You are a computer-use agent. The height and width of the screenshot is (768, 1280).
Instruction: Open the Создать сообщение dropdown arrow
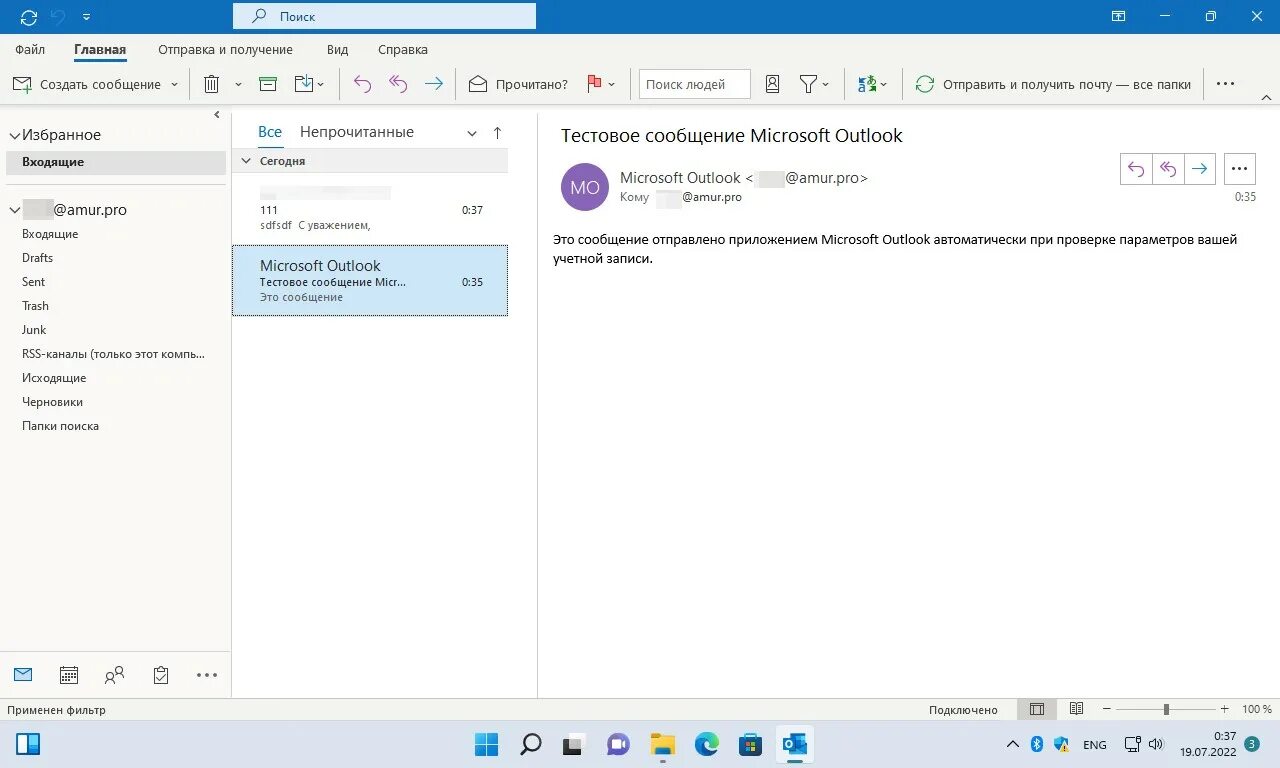pos(174,84)
